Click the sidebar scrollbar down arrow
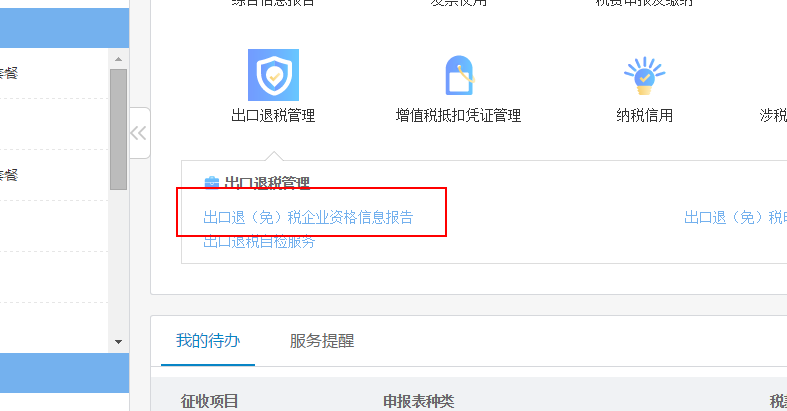The width and height of the screenshot is (787, 411). [118, 342]
